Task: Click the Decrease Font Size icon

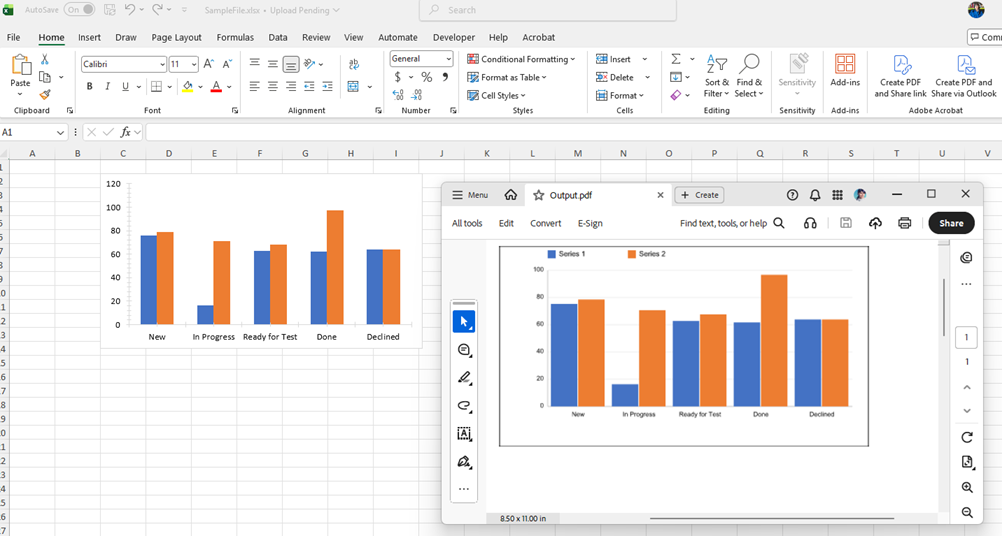Action: pyautogui.click(x=227, y=64)
